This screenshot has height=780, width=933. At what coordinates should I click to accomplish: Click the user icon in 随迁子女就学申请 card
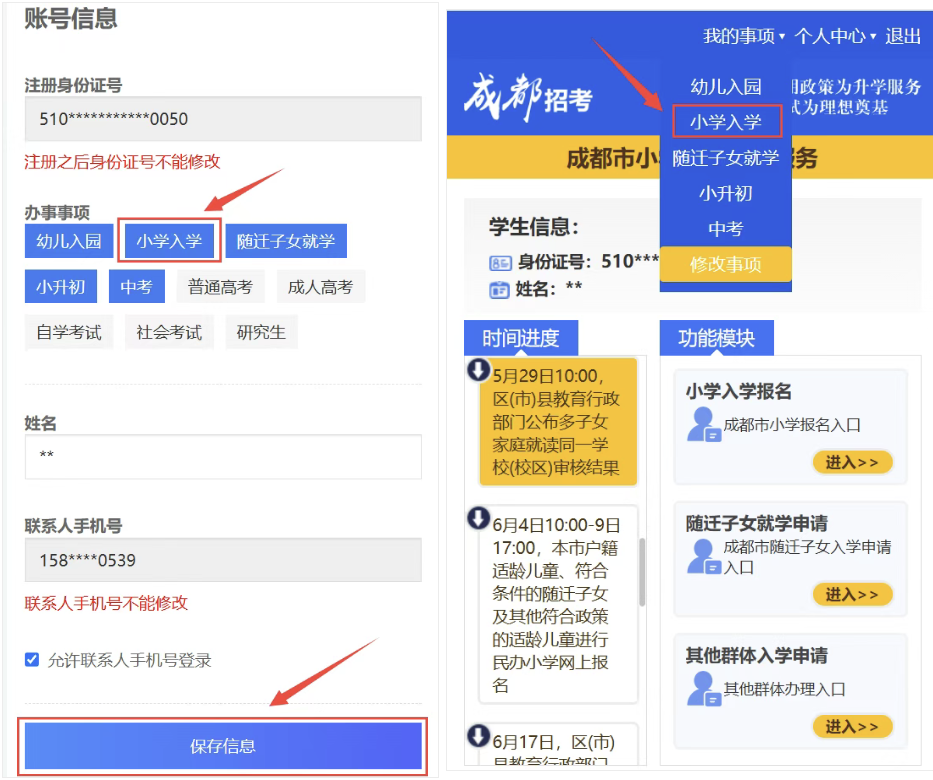(703, 556)
